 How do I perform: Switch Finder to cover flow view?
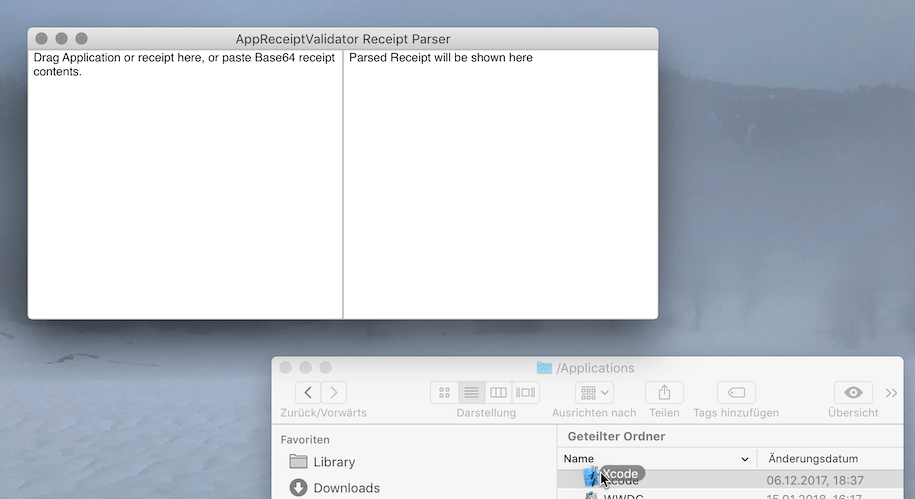[x=526, y=392]
